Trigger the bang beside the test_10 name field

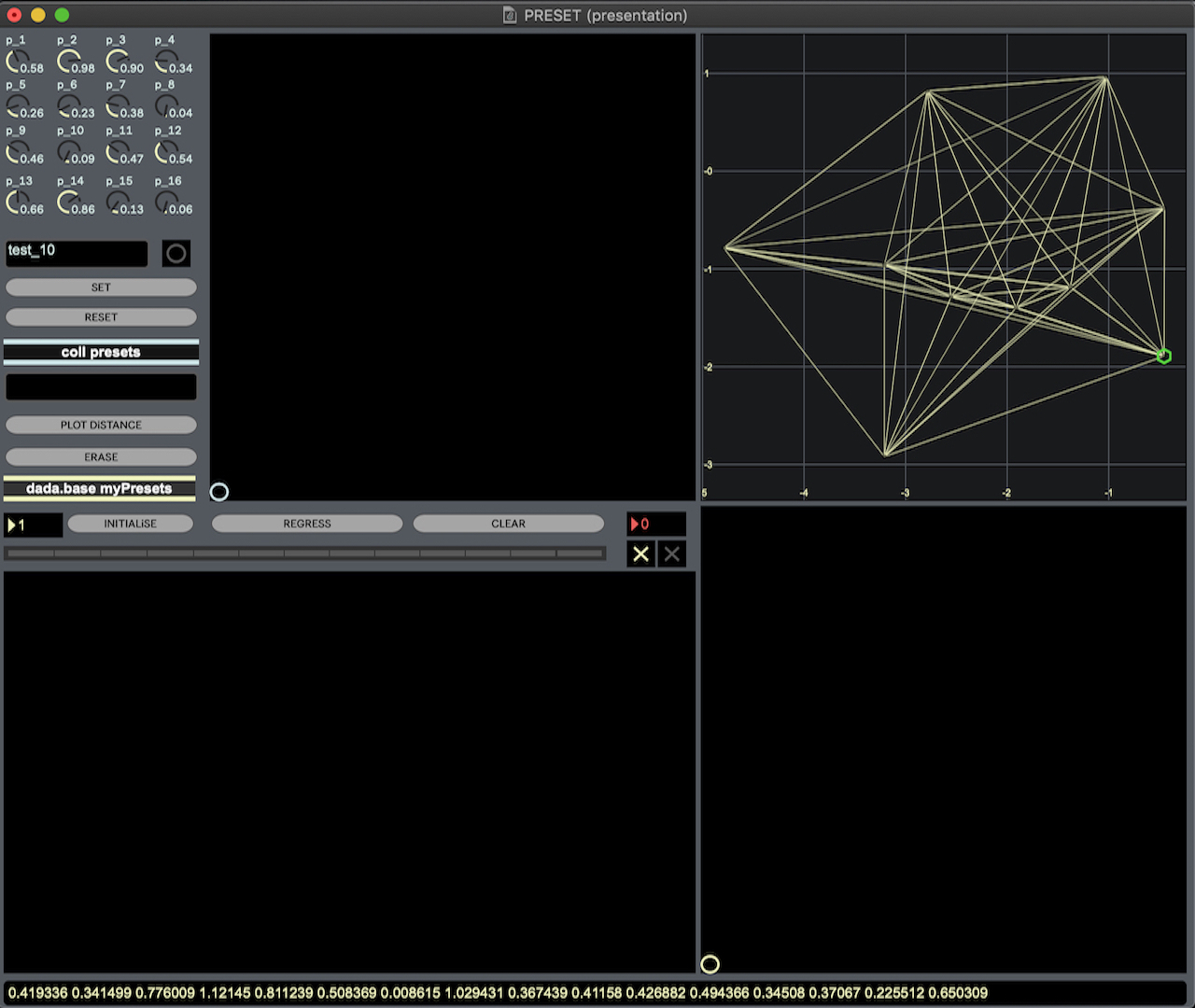(176, 252)
